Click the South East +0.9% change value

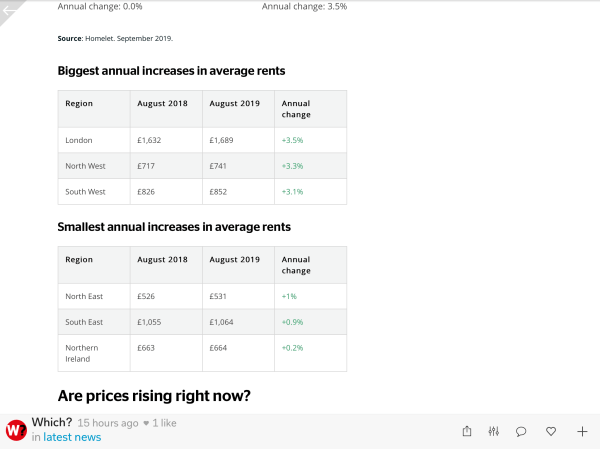click(x=292, y=322)
